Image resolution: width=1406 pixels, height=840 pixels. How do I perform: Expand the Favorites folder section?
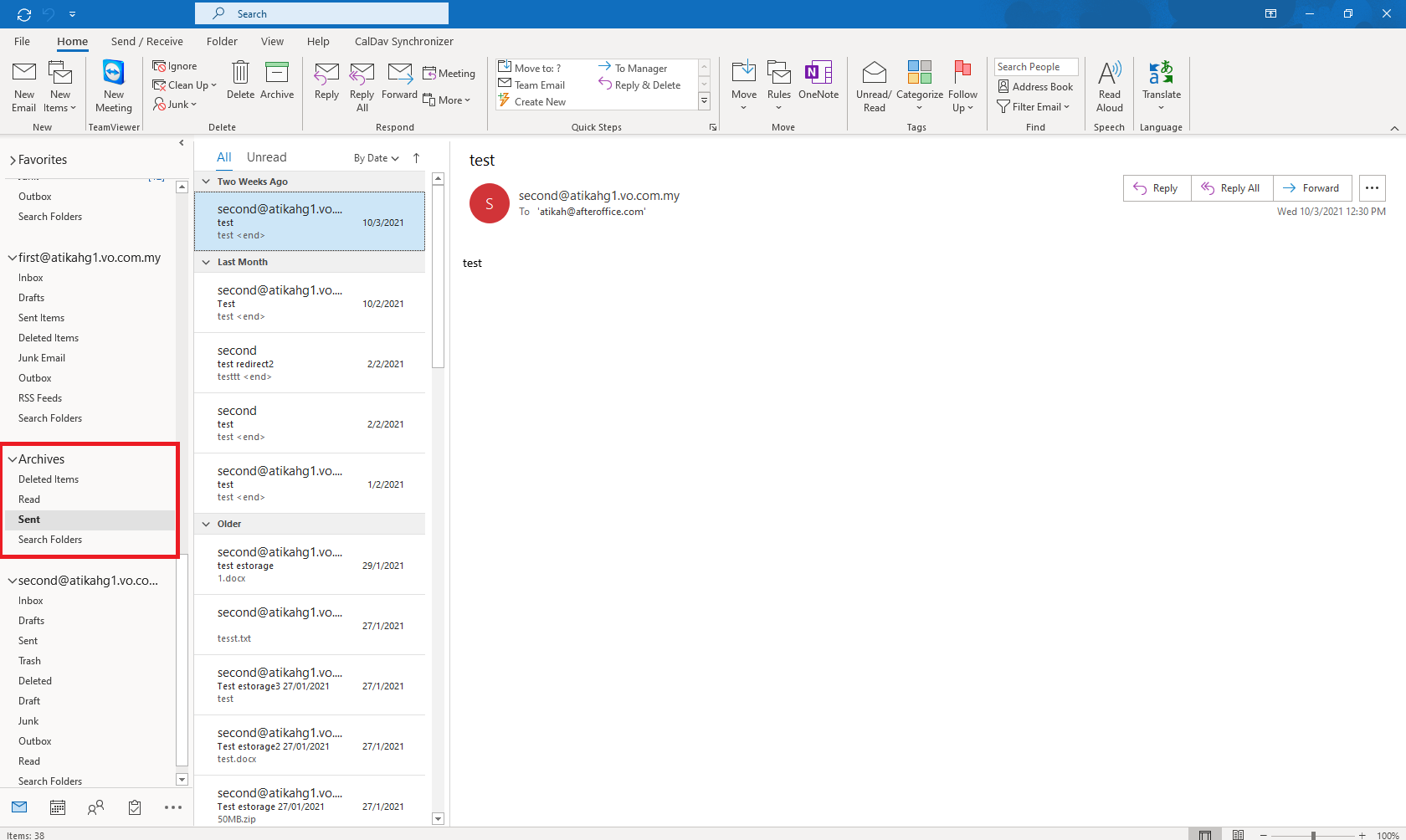pyautogui.click(x=13, y=160)
